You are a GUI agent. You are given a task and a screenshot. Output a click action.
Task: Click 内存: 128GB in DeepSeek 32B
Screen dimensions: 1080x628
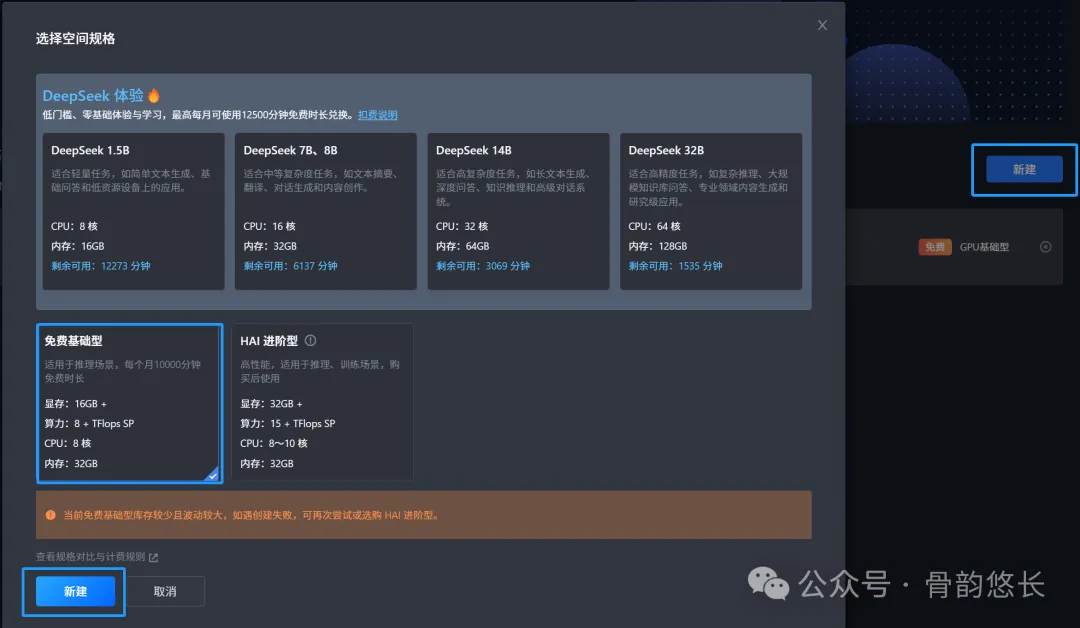[658, 246]
